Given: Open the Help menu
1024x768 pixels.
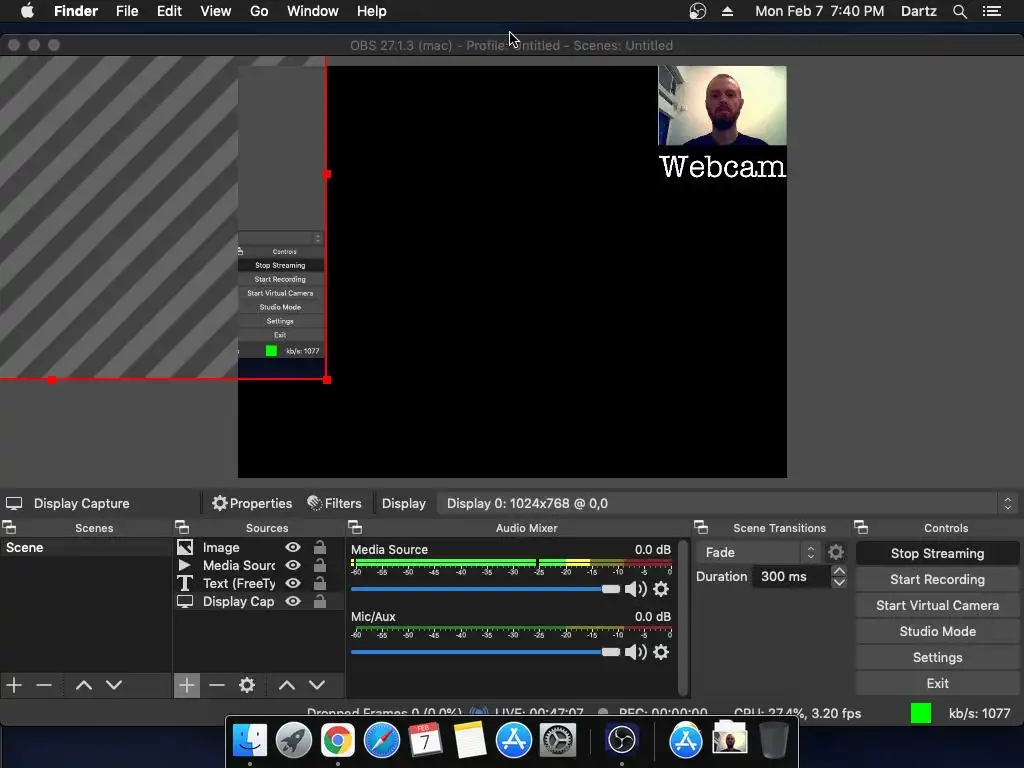Looking at the screenshot, I should [x=372, y=11].
